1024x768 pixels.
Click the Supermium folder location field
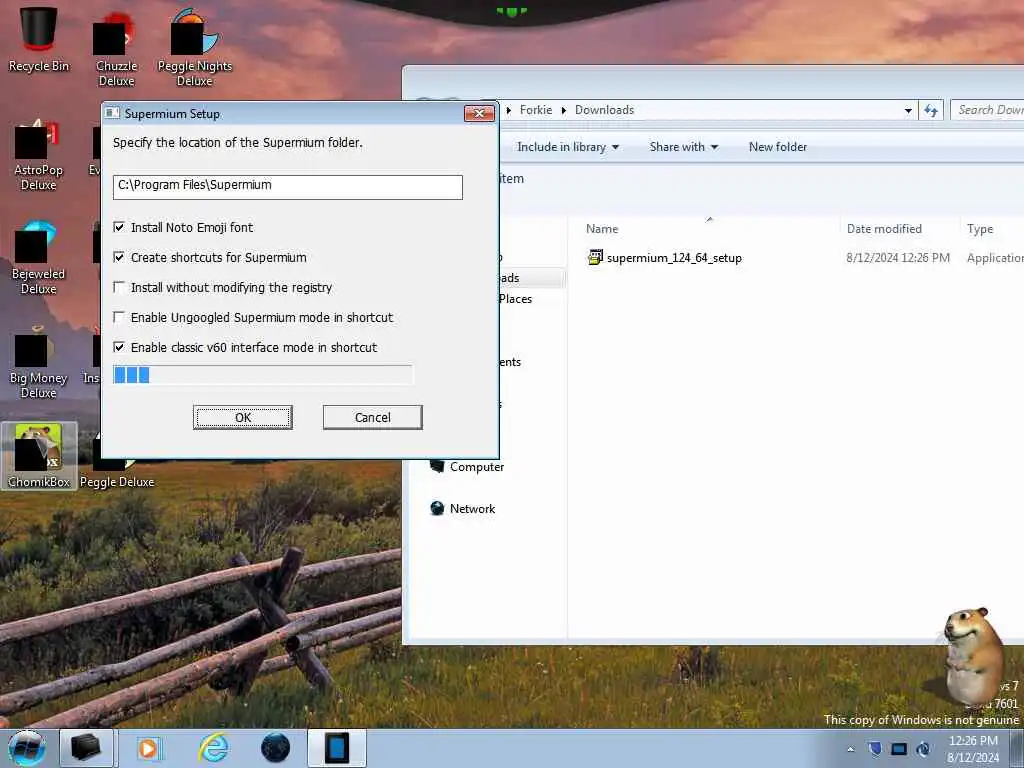tap(287, 187)
